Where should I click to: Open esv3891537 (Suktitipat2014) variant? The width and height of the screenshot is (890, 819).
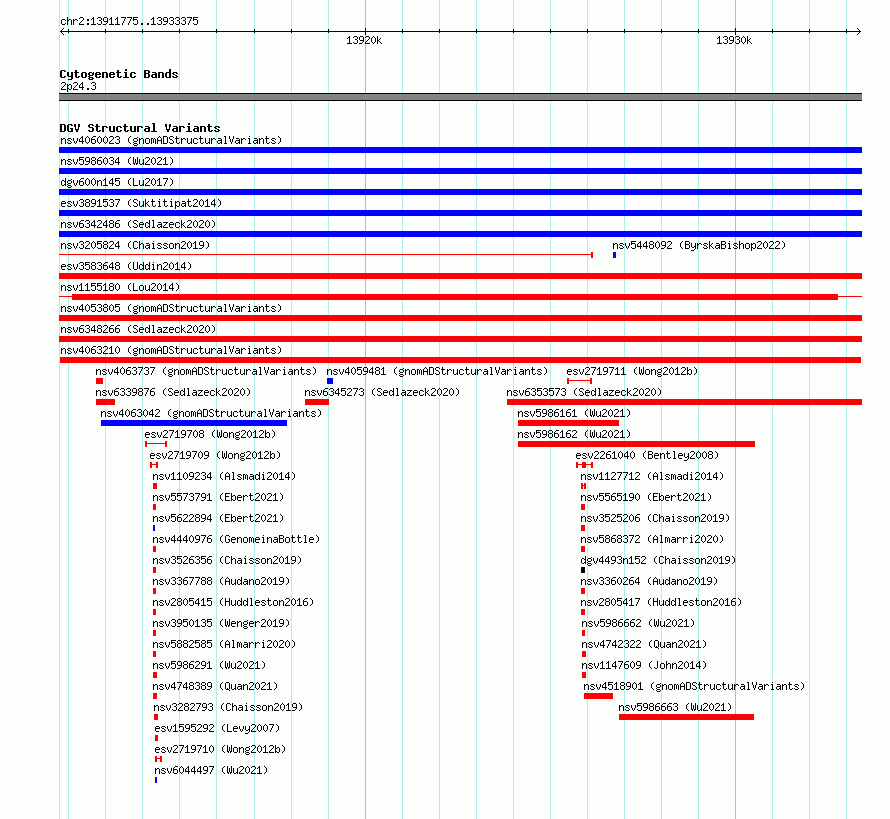pyautogui.click(x=141, y=203)
